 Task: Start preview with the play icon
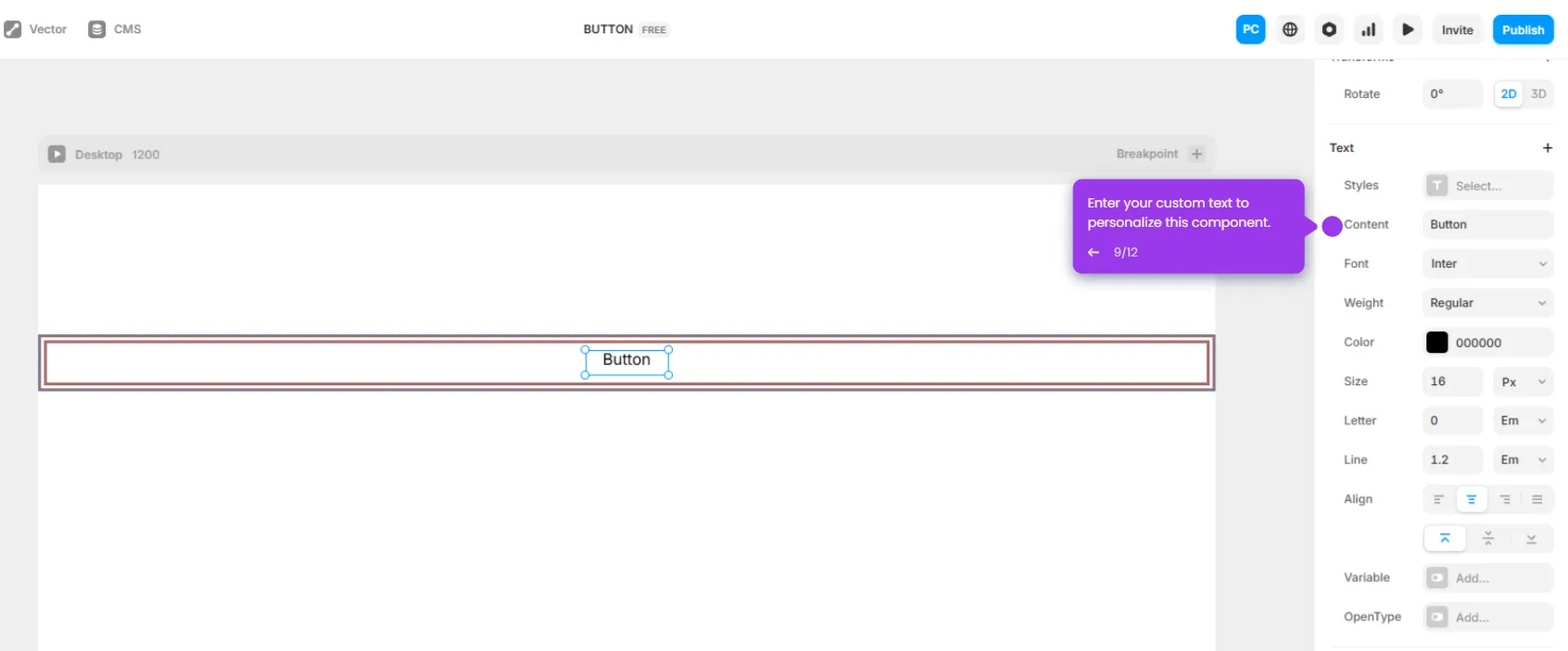pyautogui.click(x=1408, y=30)
